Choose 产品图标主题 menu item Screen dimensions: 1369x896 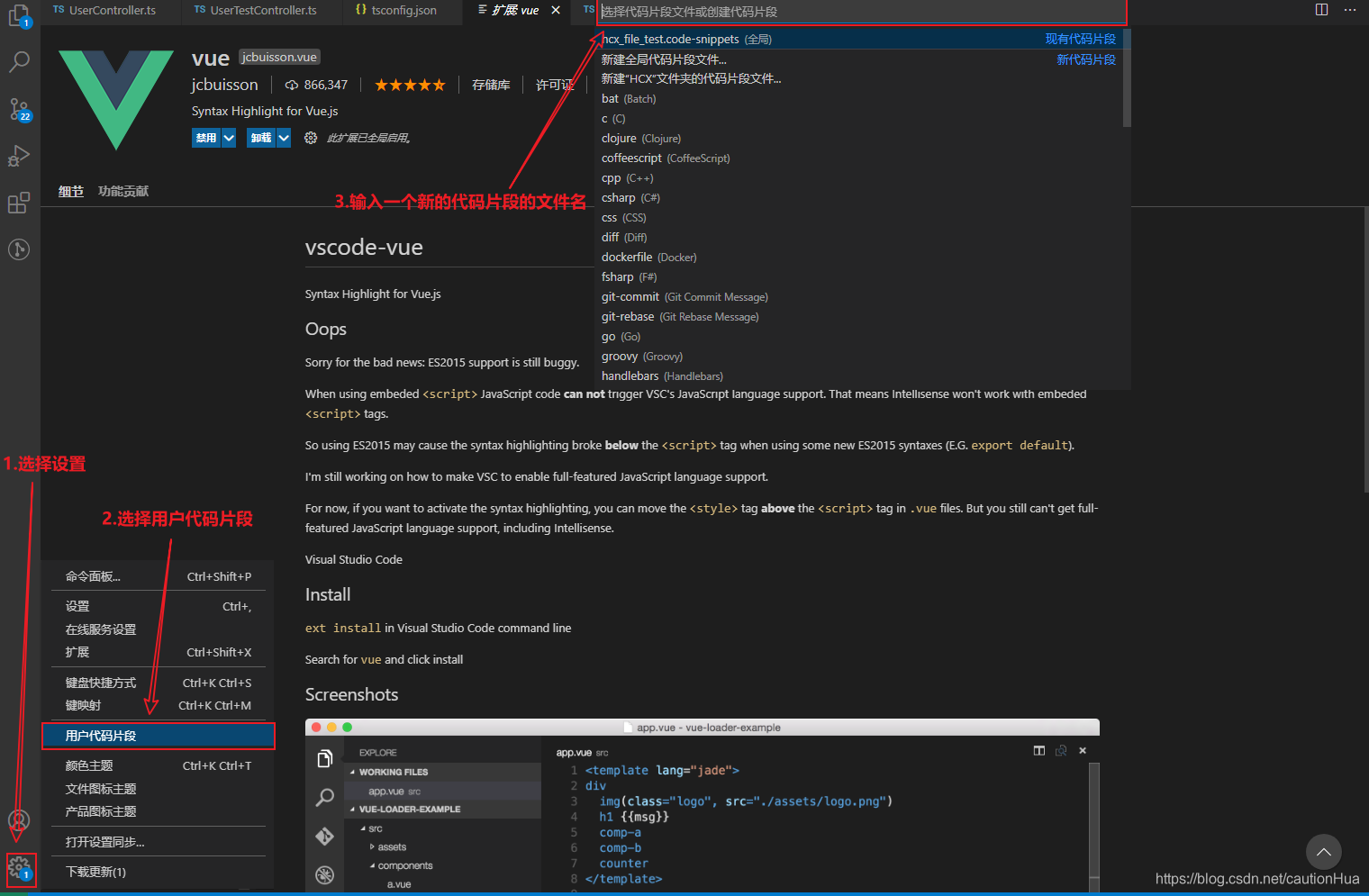(159, 811)
